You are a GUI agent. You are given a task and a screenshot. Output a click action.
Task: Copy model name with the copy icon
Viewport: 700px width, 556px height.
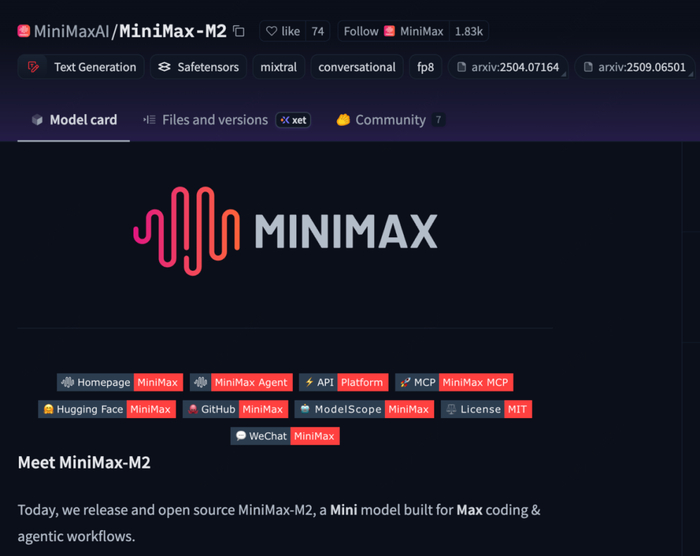(239, 31)
